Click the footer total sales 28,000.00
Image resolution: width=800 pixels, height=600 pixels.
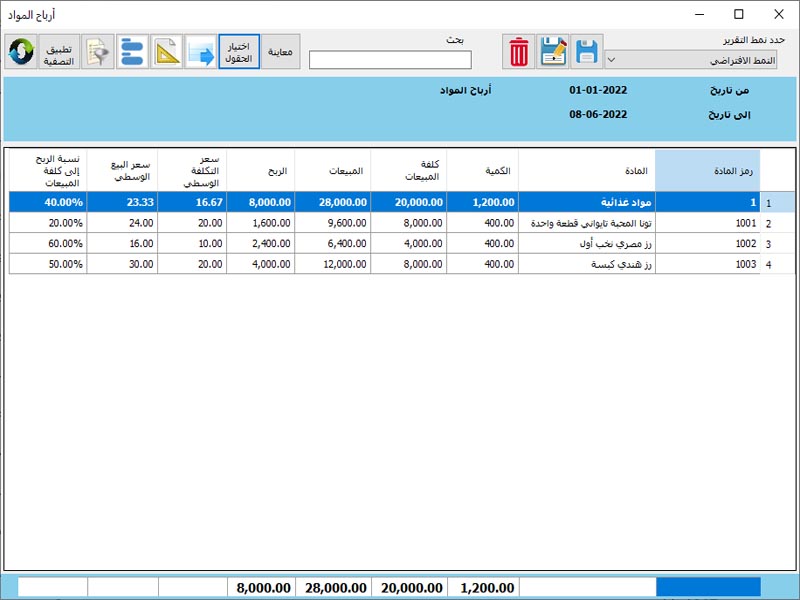pos(336,588)
